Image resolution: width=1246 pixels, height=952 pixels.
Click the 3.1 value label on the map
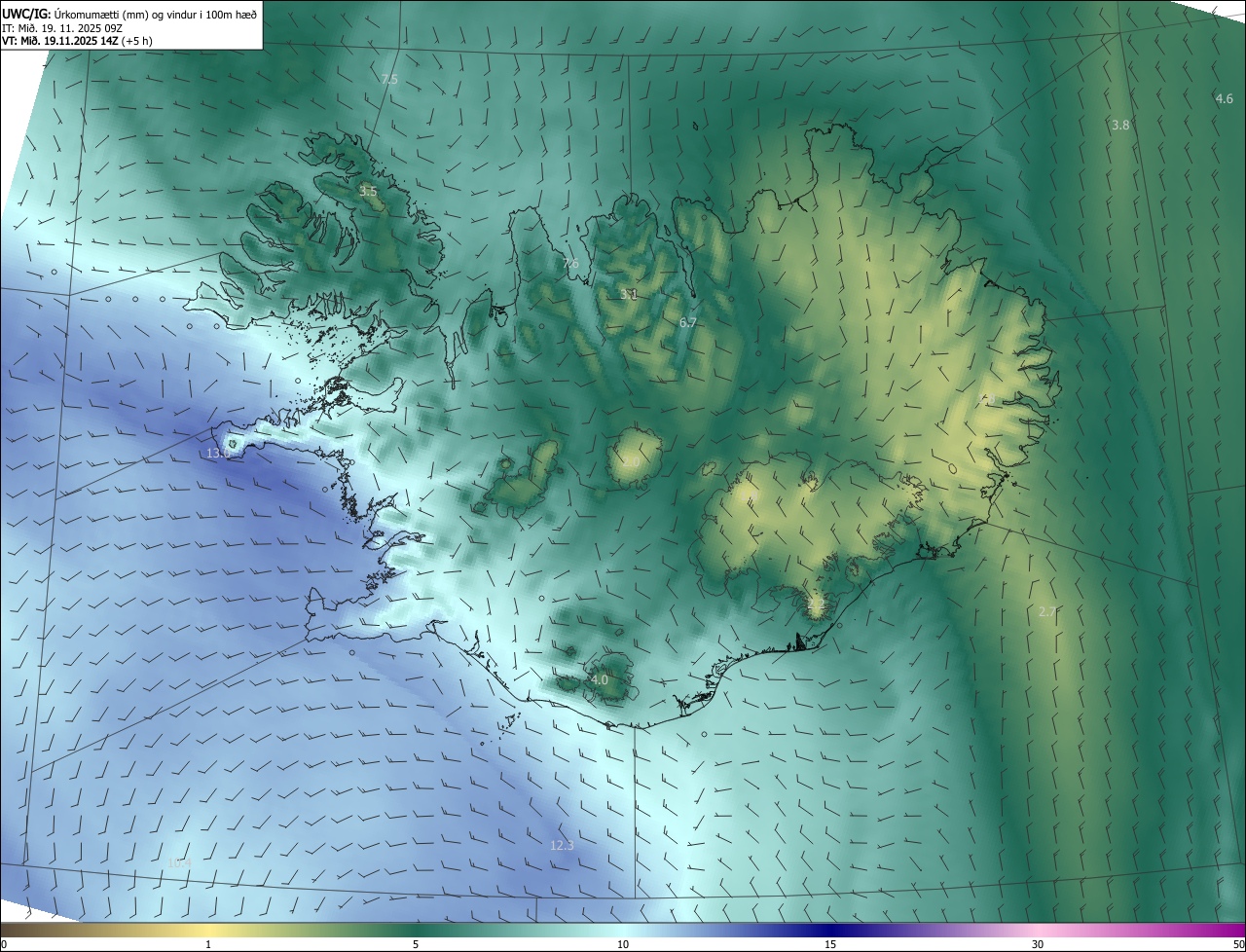point(629,294)
